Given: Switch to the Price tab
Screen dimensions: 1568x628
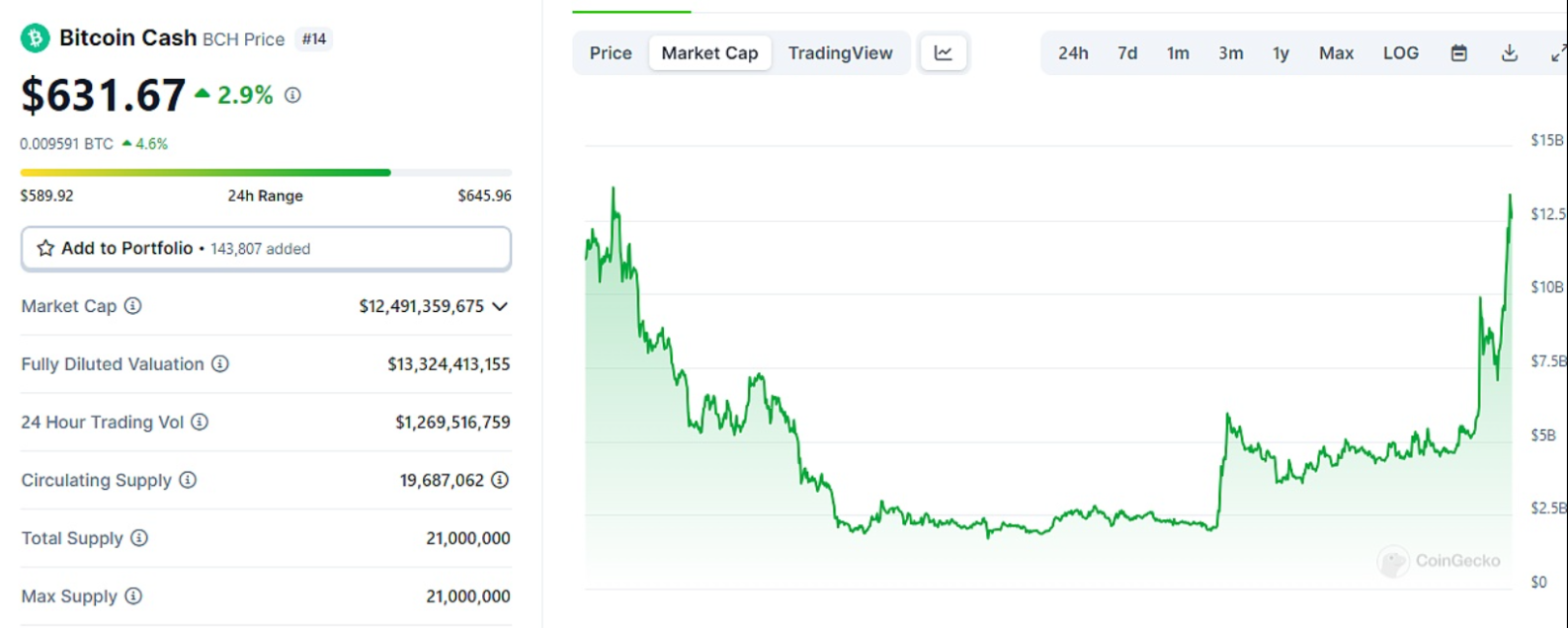Looking at the screenshot, I should pos(611,53).
